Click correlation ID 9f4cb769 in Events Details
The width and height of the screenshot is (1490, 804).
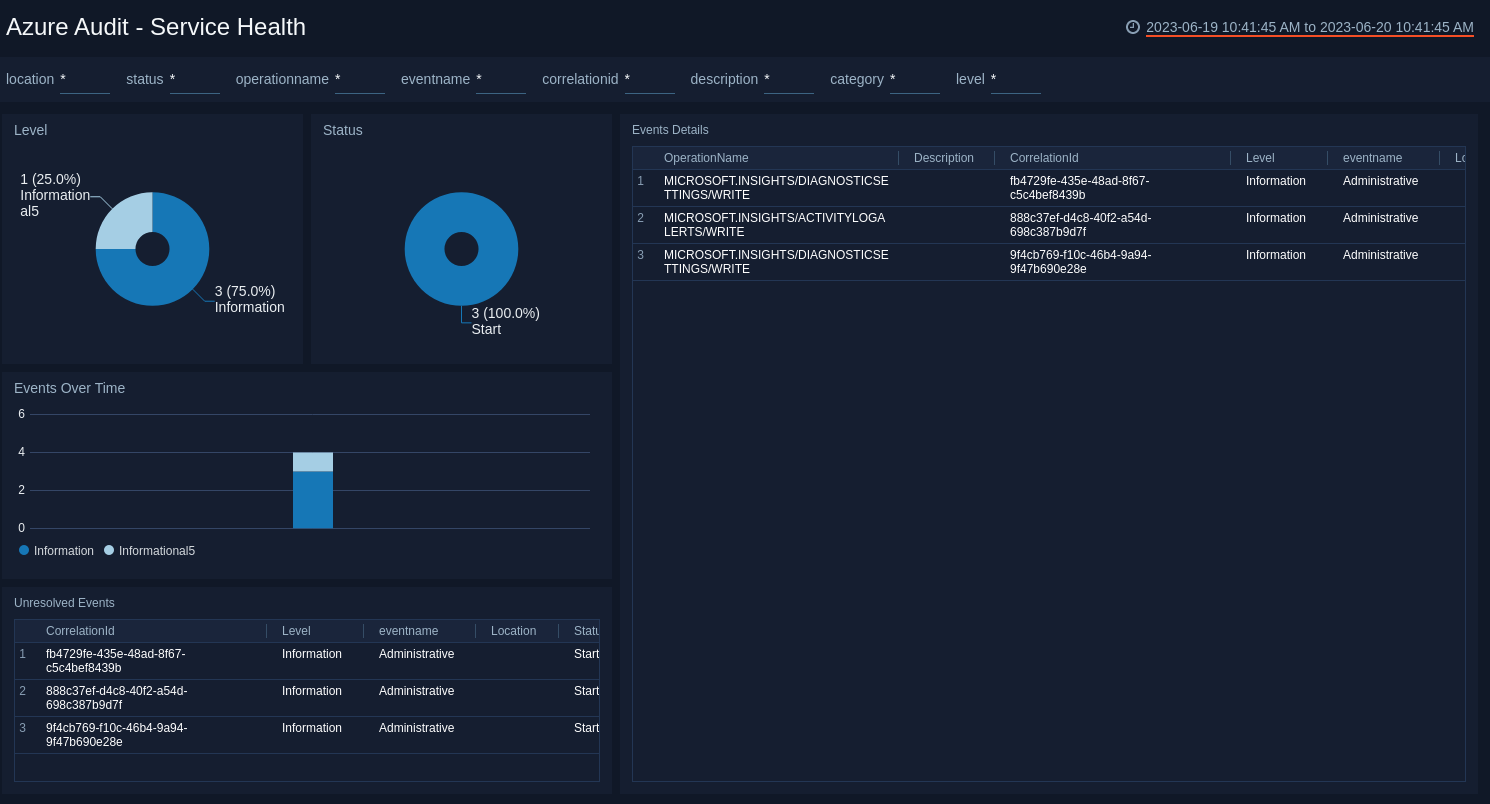[x=1080, y=262]
